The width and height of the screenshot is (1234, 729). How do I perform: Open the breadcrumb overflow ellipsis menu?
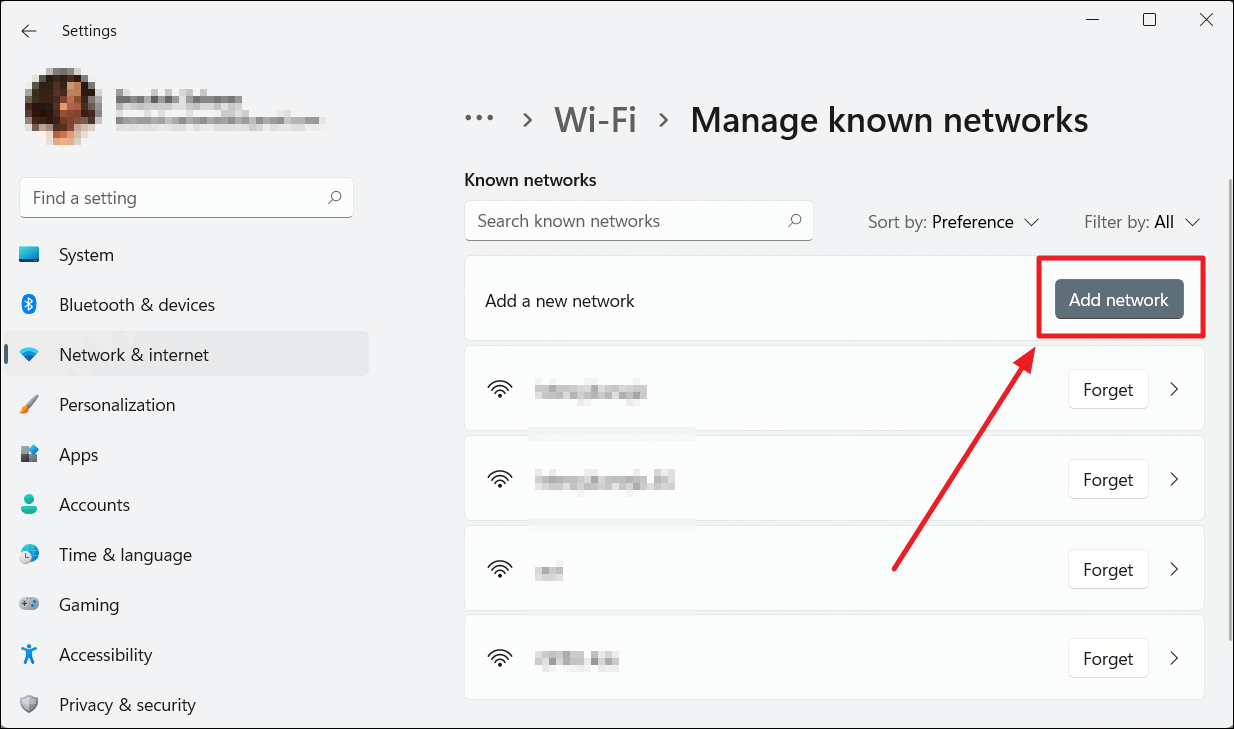click(x=480, y=119)
